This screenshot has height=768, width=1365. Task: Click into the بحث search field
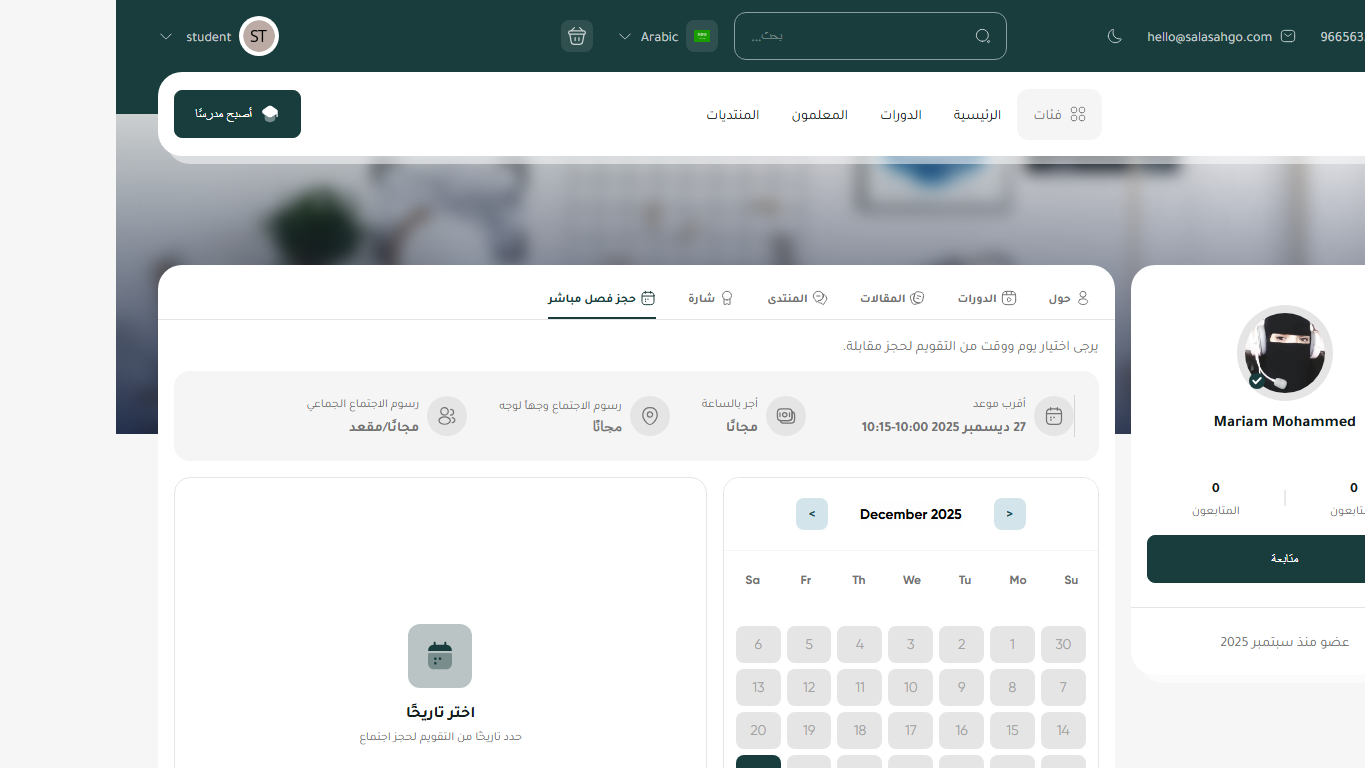point(870,36)
